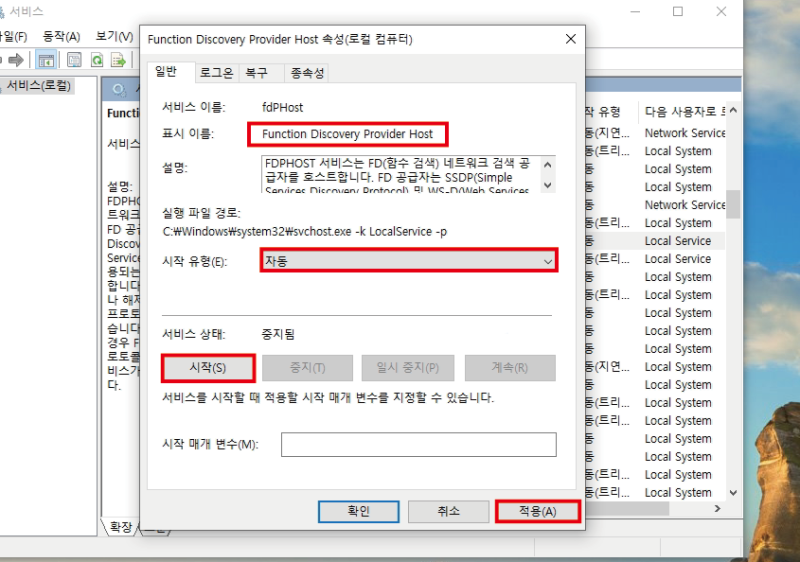Click services list scroll down arrow
The height and width of the screenshot is (562, 800).
tap(733, 493)
